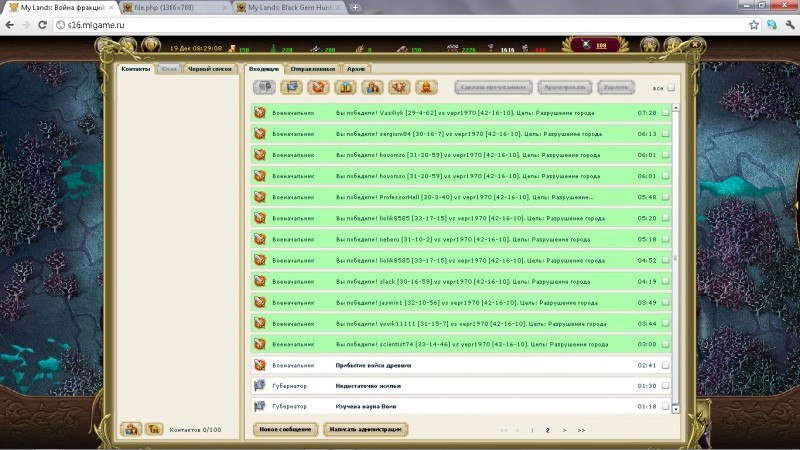Open a new browser tab with plus button

coord(355,8)
